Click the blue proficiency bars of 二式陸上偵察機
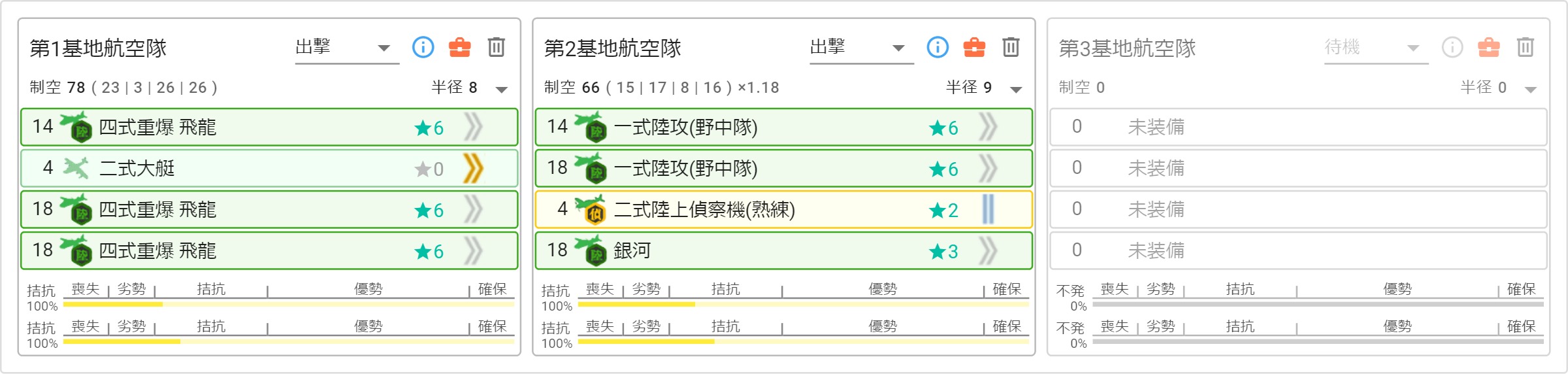Image resolution: width=1568 pixels, height=374 pixels. 988,209
